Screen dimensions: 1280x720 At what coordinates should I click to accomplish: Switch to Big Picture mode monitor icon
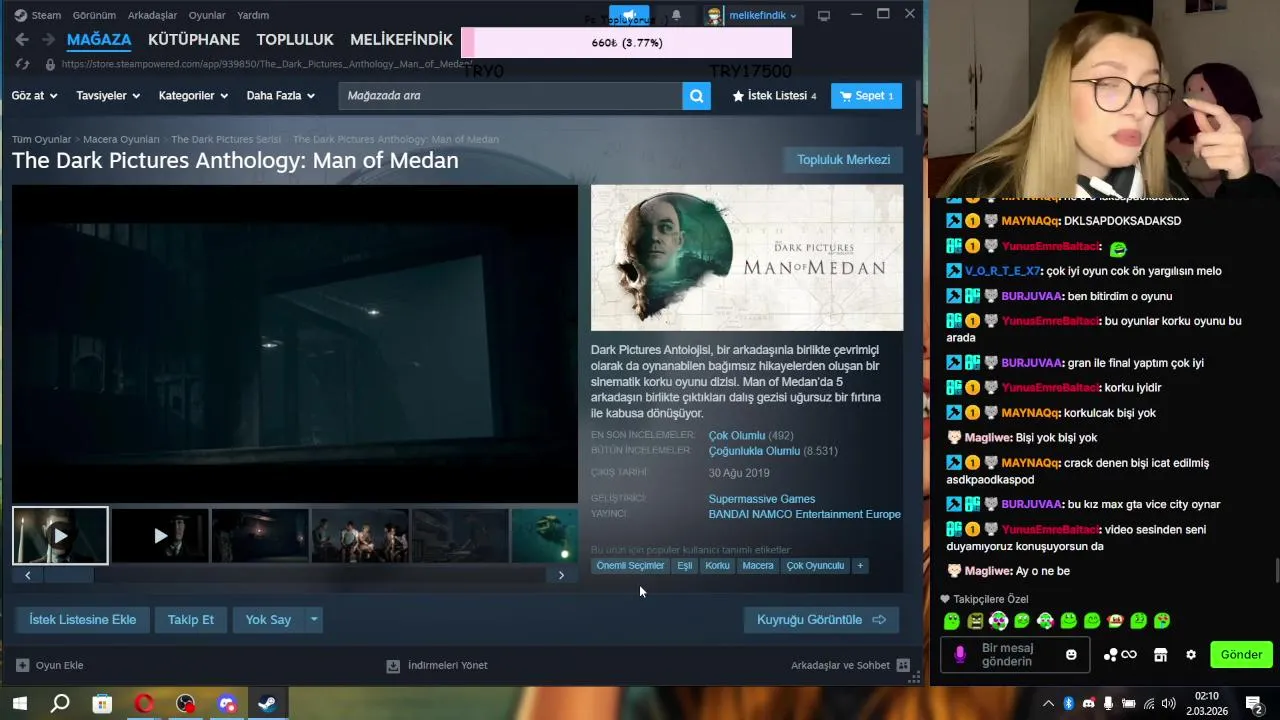click(x=824, y=15)
